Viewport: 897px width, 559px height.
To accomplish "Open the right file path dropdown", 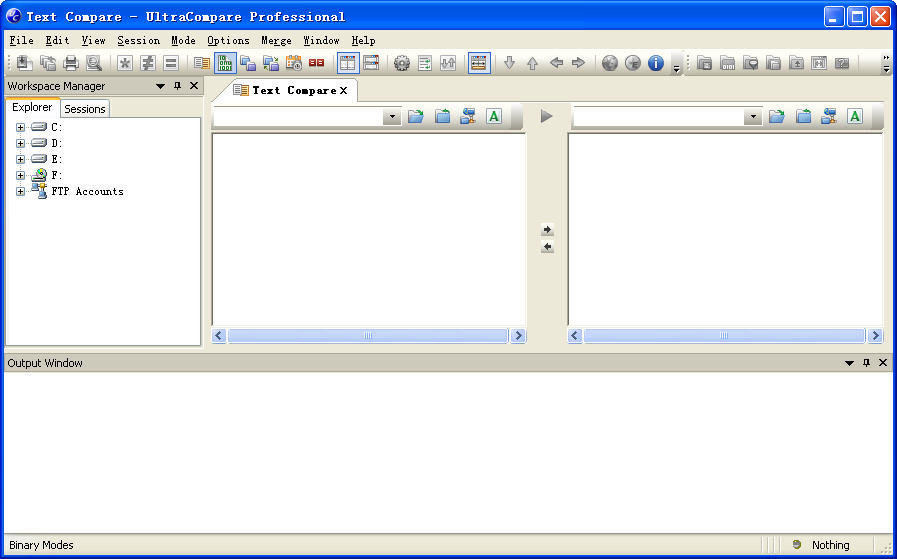I will coord(753,117).
